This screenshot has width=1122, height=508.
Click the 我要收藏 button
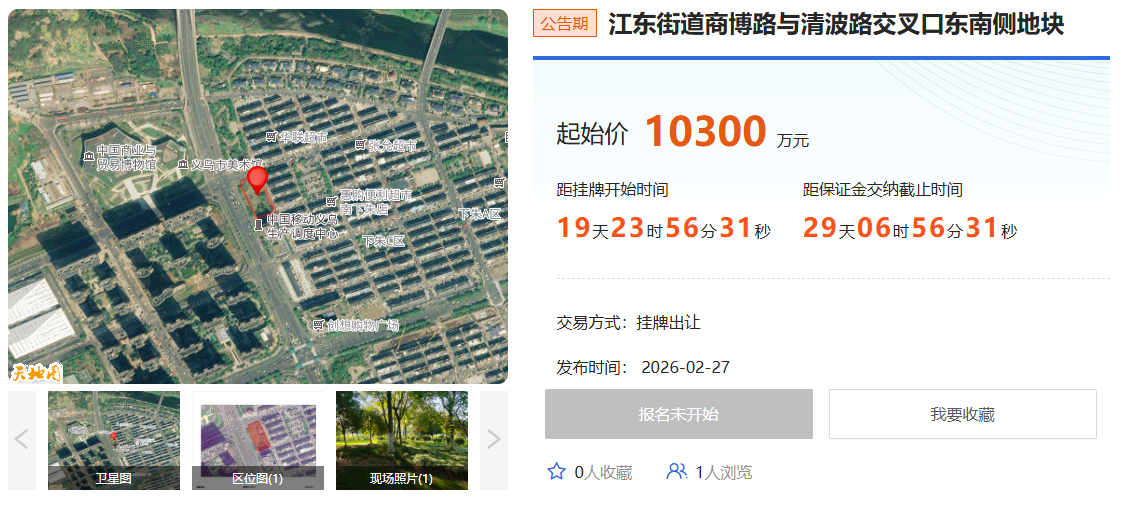[x=962, y=414]
